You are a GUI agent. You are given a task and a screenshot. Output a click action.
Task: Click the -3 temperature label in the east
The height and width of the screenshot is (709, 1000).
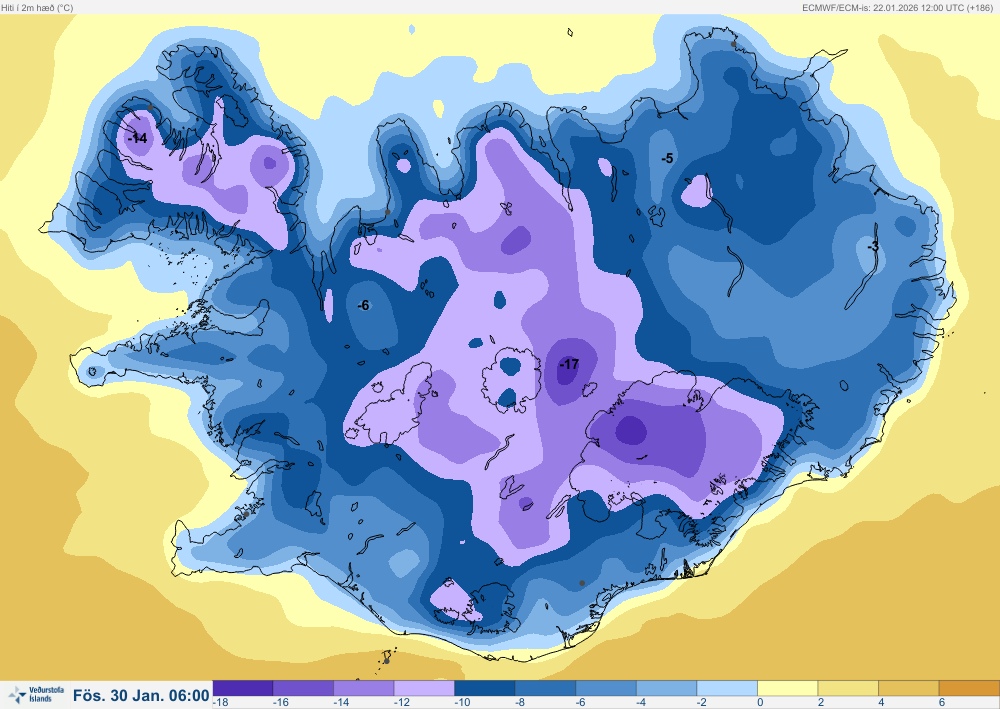(873, 246)
